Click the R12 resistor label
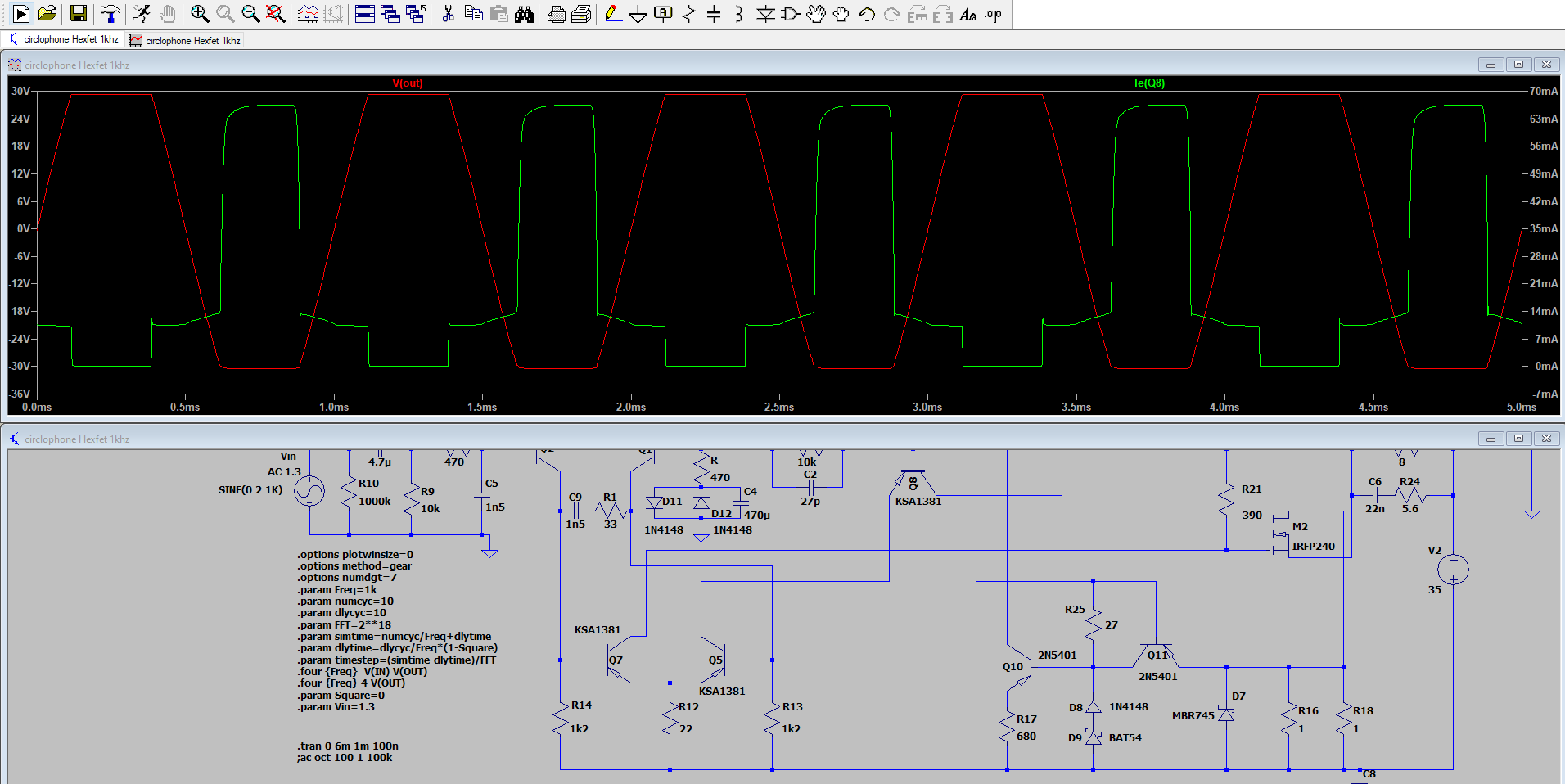This screenshot has width=1565, height=784. coord(688,706)
